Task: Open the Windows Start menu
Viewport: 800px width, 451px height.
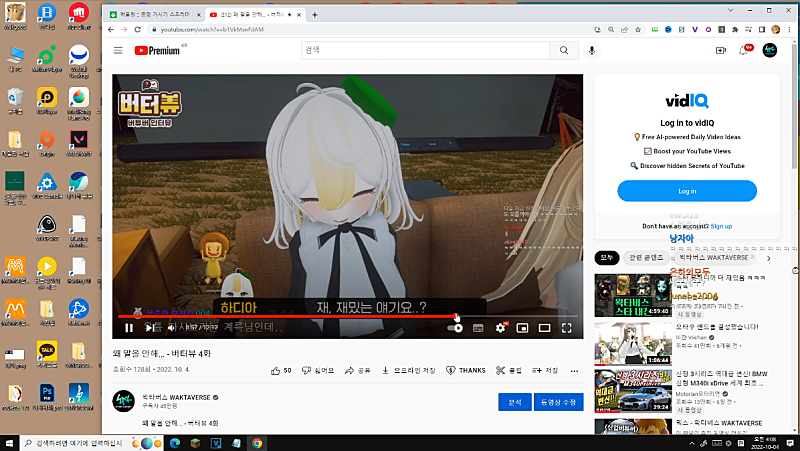Action: click(x=9, y=443)
